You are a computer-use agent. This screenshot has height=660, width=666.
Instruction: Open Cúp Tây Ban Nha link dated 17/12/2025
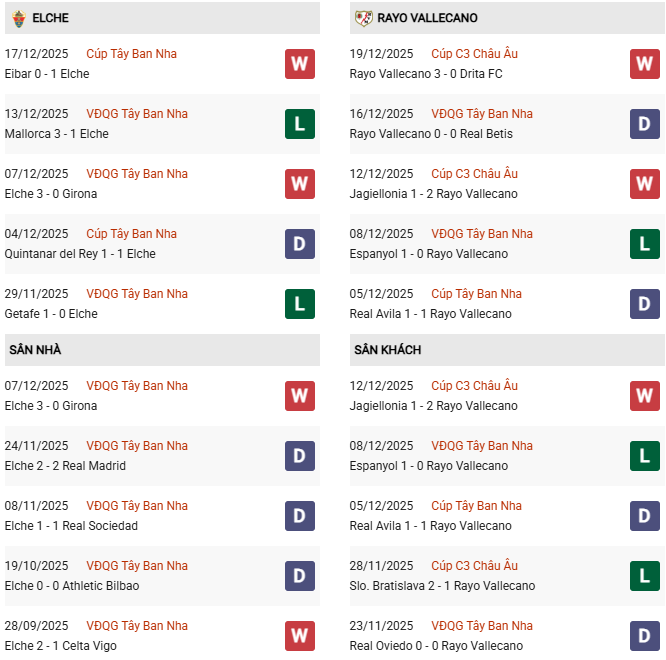131,54
